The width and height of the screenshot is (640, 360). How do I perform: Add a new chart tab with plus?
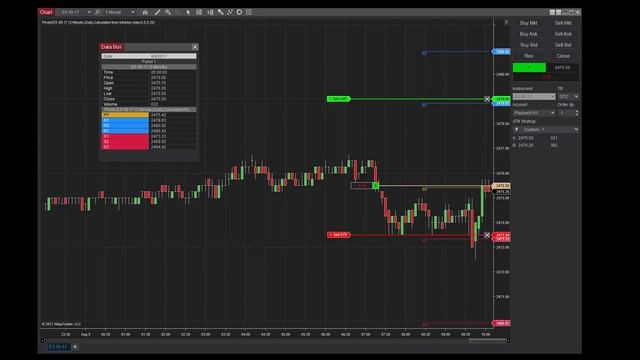click(x=75, y=347)
